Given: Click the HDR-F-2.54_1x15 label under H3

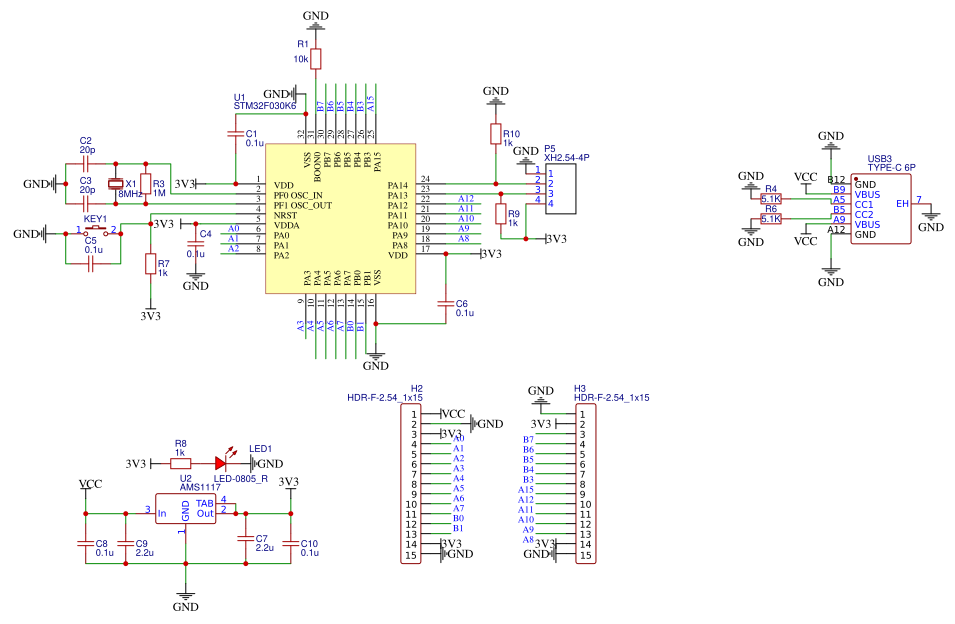Looking at the screenshot, I should 611,398.
